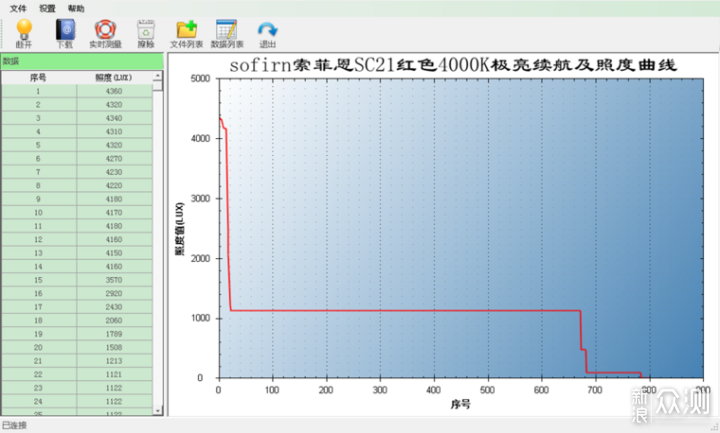Select table value 4230 in row 7

[114, 172]
